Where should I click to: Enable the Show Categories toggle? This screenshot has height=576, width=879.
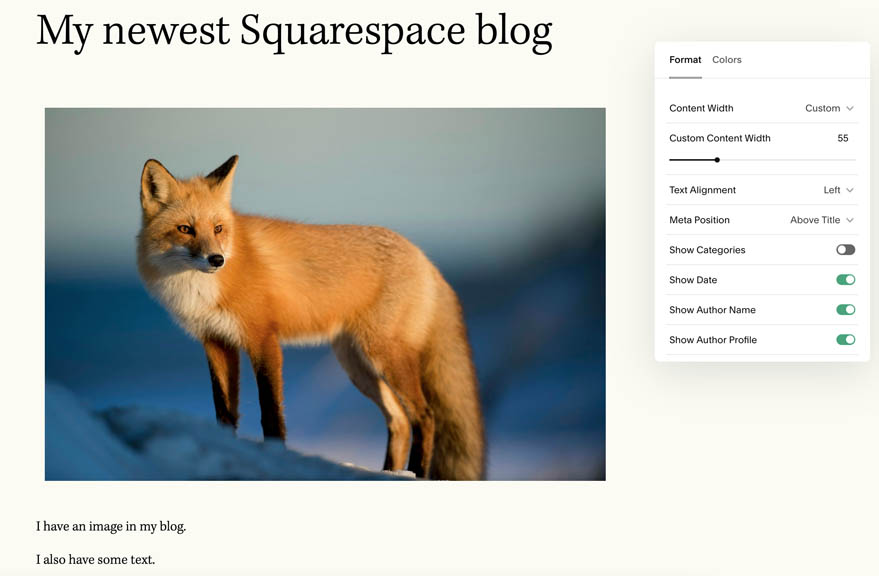point(845,250)
